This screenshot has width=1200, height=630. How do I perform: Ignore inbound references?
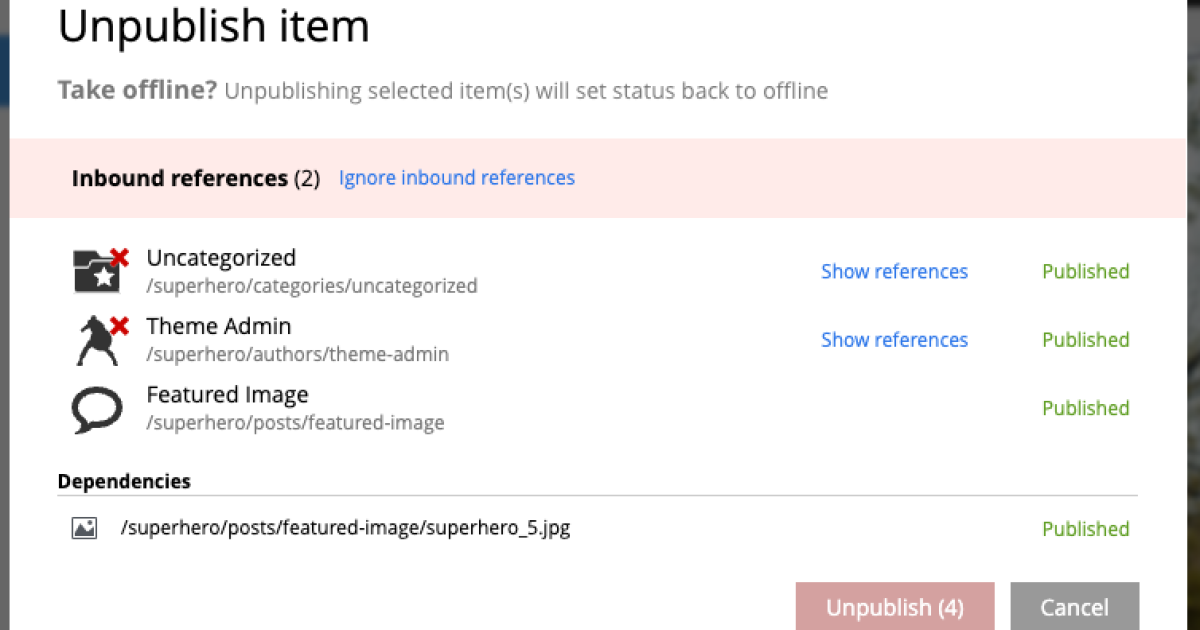click(457, 178)
